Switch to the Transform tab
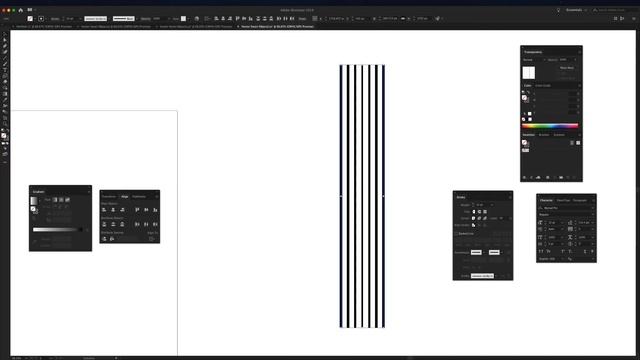 (109, 196)
